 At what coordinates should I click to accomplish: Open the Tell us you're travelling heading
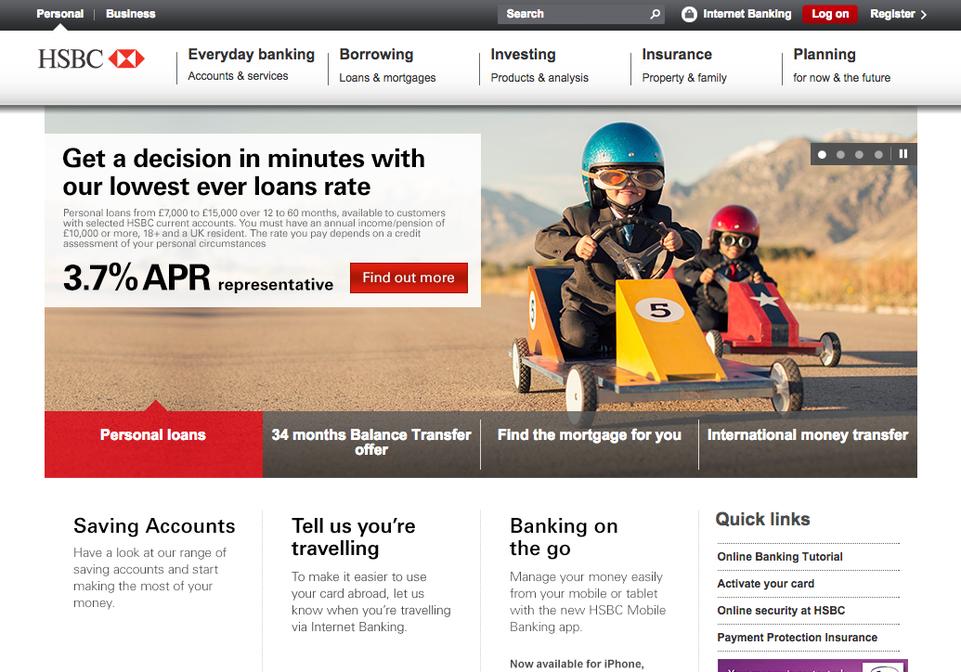[x=354, y=537]
